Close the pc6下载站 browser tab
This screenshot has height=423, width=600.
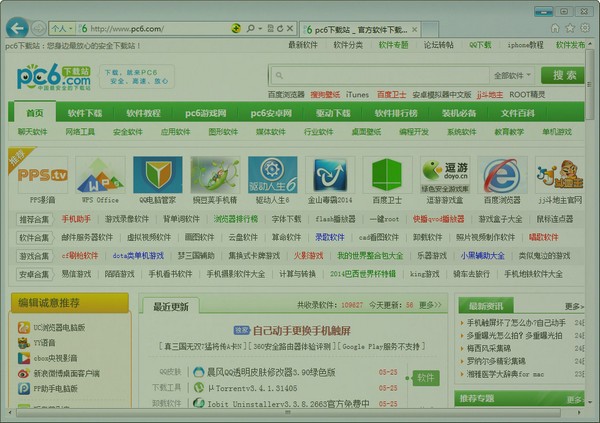coord(415,29)
